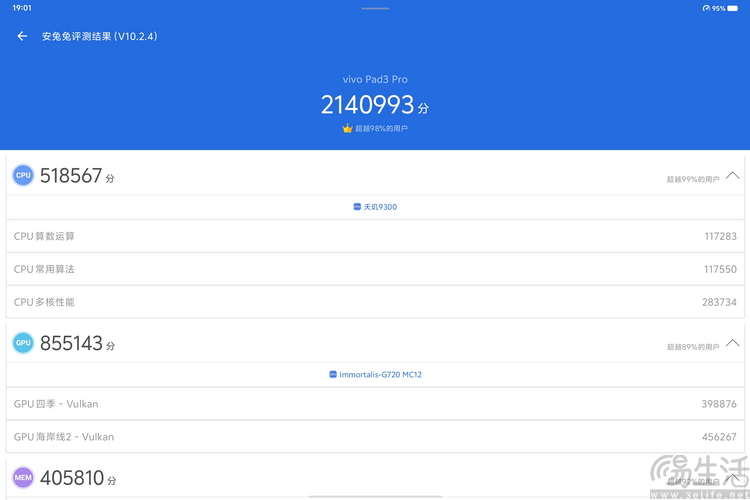Tap the value 456267
750x500 pixels.
tap(719, 437)
